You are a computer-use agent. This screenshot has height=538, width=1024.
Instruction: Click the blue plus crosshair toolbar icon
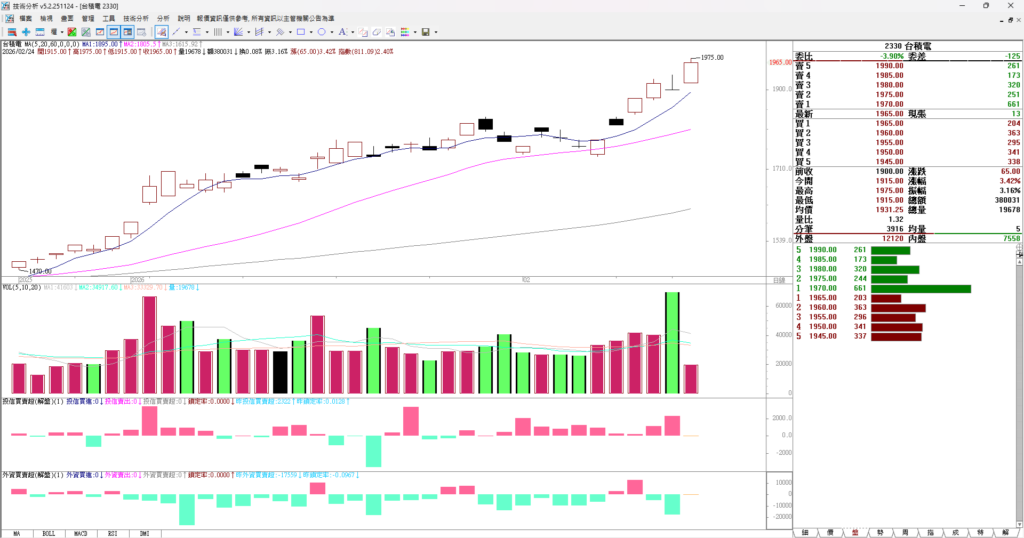click(x=26, y=32)
